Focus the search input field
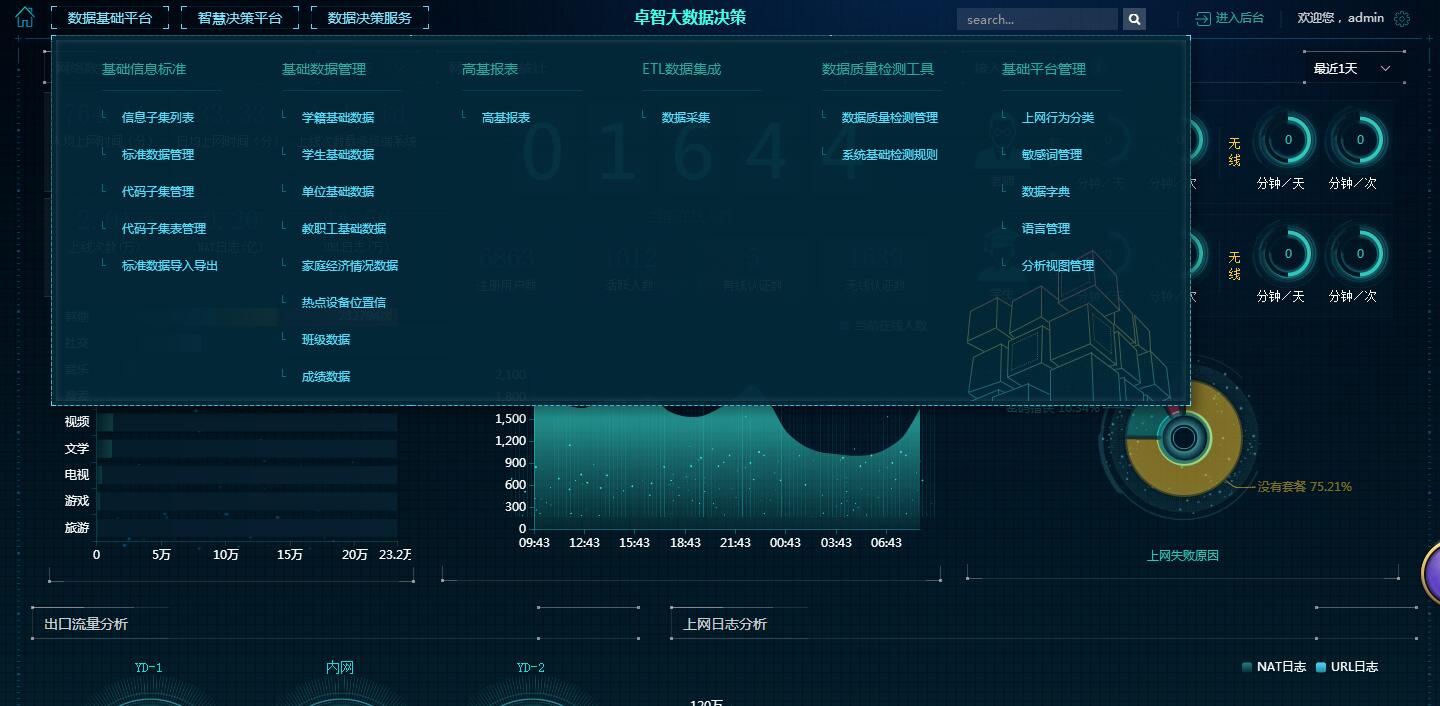The height and width of the screenshot is (706, 1440). [x=1036, y=19]
